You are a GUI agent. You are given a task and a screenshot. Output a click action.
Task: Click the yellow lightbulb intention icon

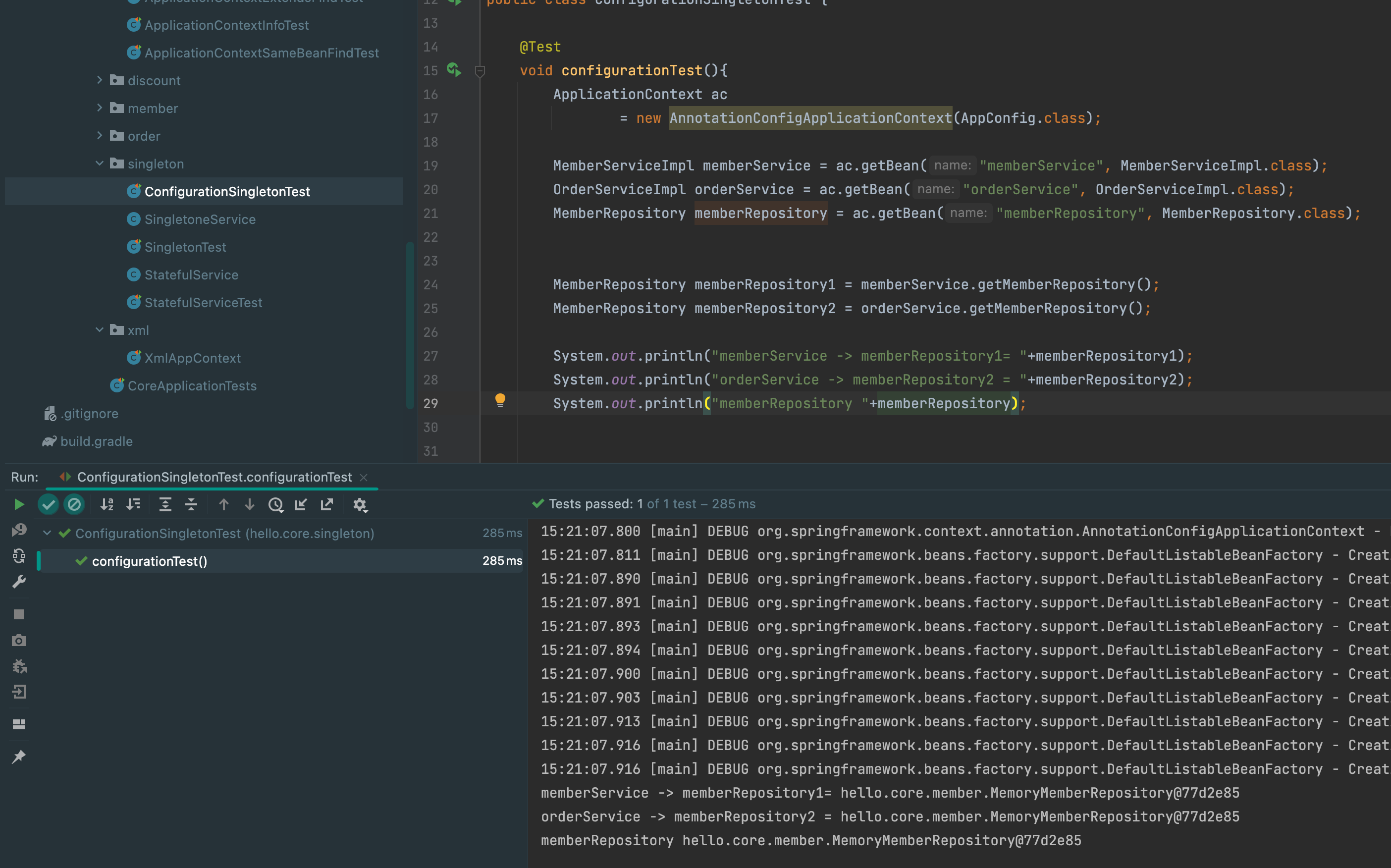coord(500,400)
